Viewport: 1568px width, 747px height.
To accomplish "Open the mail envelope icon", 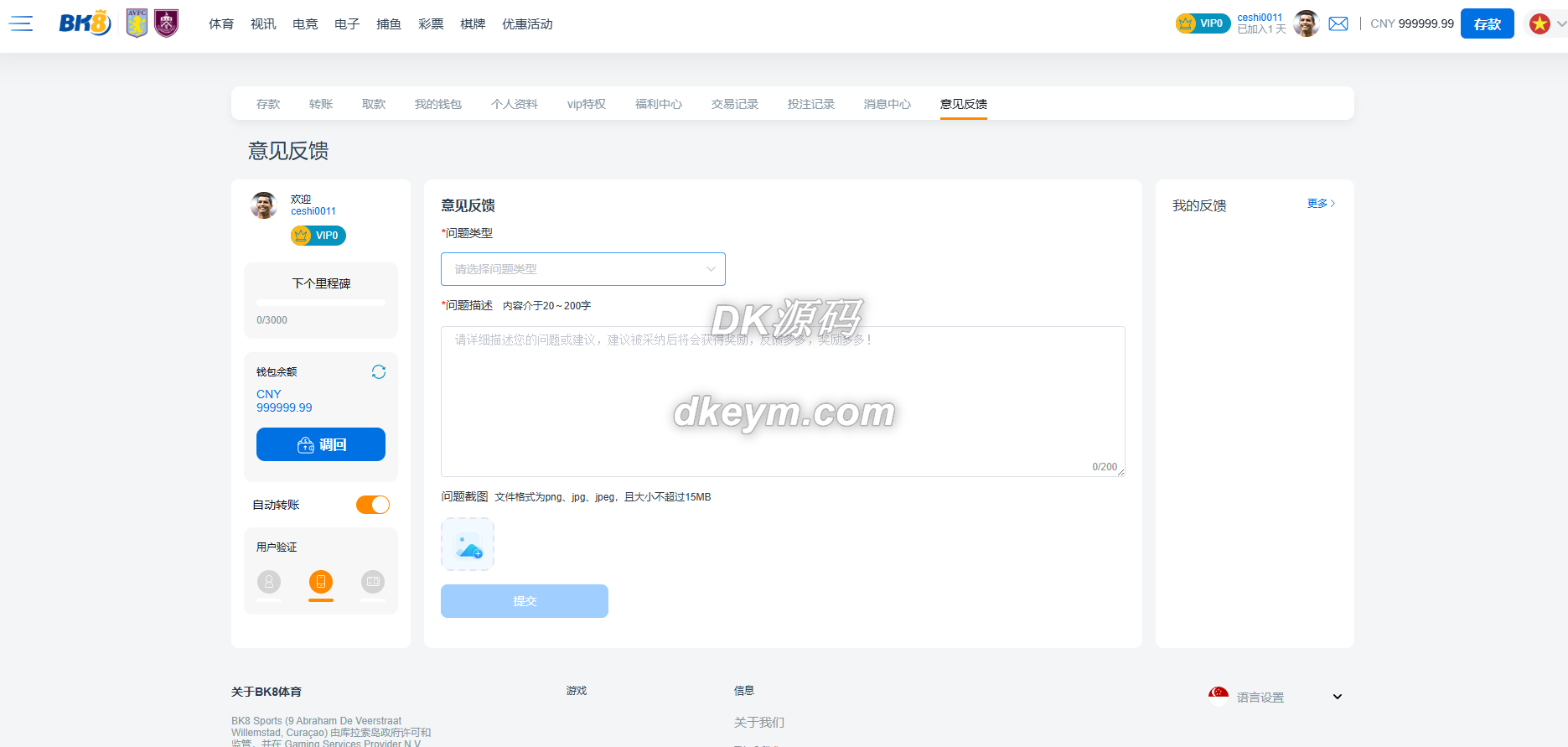I will [1338, 23].
